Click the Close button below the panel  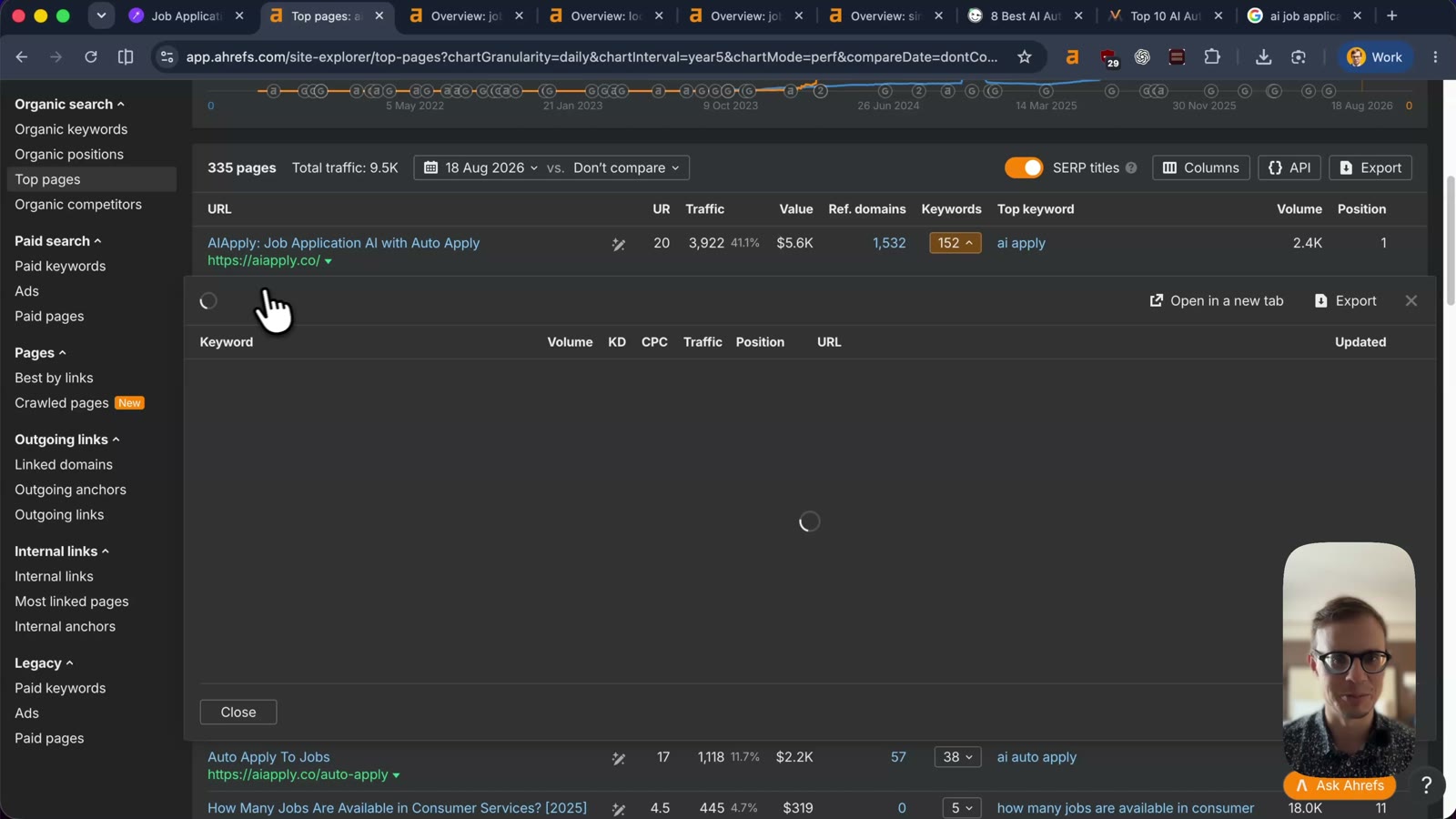238,713
